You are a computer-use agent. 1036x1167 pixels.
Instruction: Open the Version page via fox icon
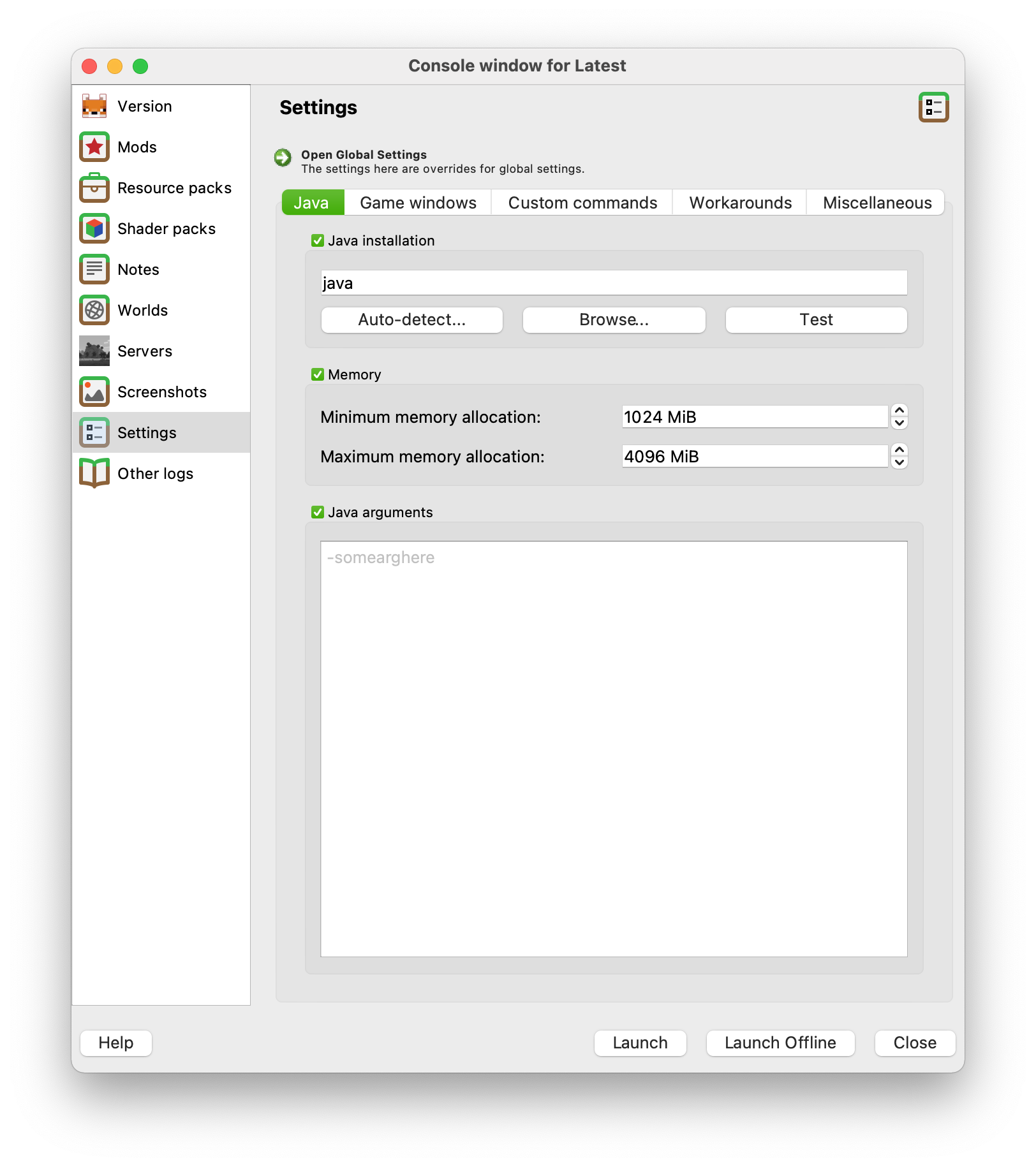pos(94,106)
